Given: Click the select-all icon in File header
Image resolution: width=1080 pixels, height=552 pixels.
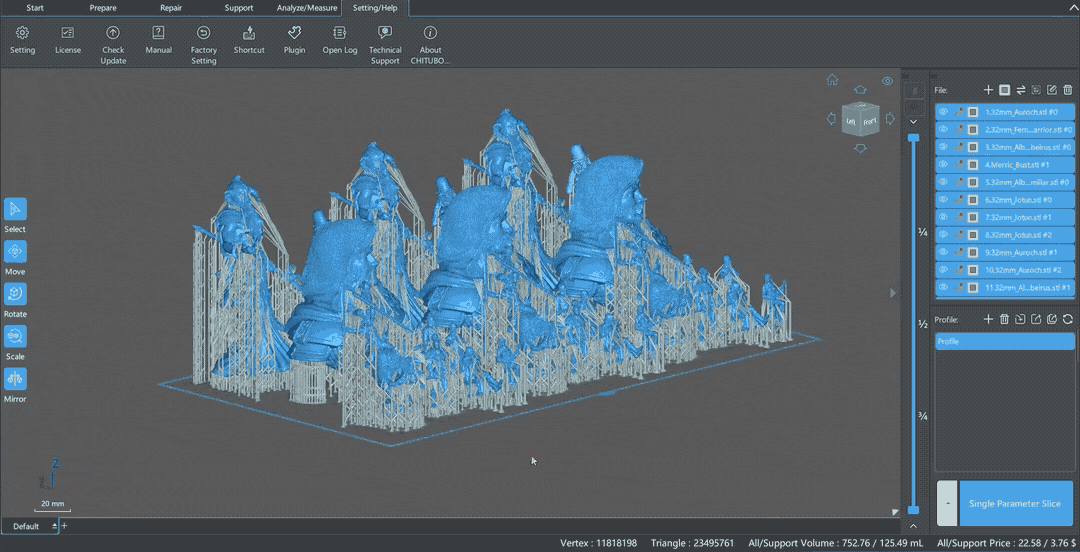Looking at the screenshot, I should click(1004, 90).
